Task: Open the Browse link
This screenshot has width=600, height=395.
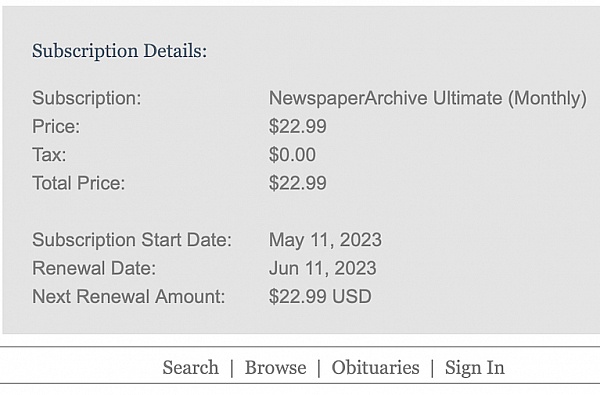Action: pos(276,368)
